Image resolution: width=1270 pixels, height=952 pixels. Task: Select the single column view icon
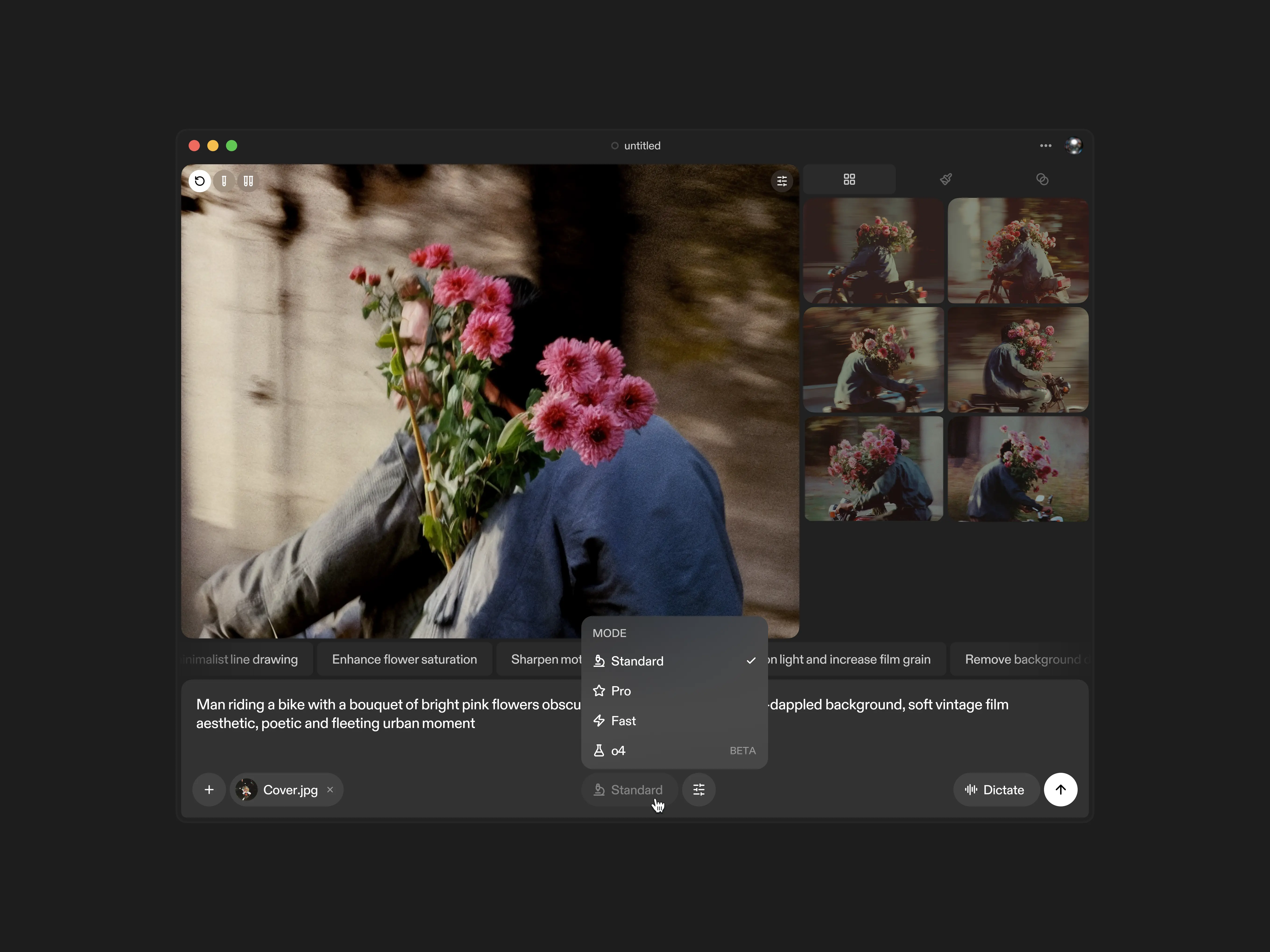224,181
